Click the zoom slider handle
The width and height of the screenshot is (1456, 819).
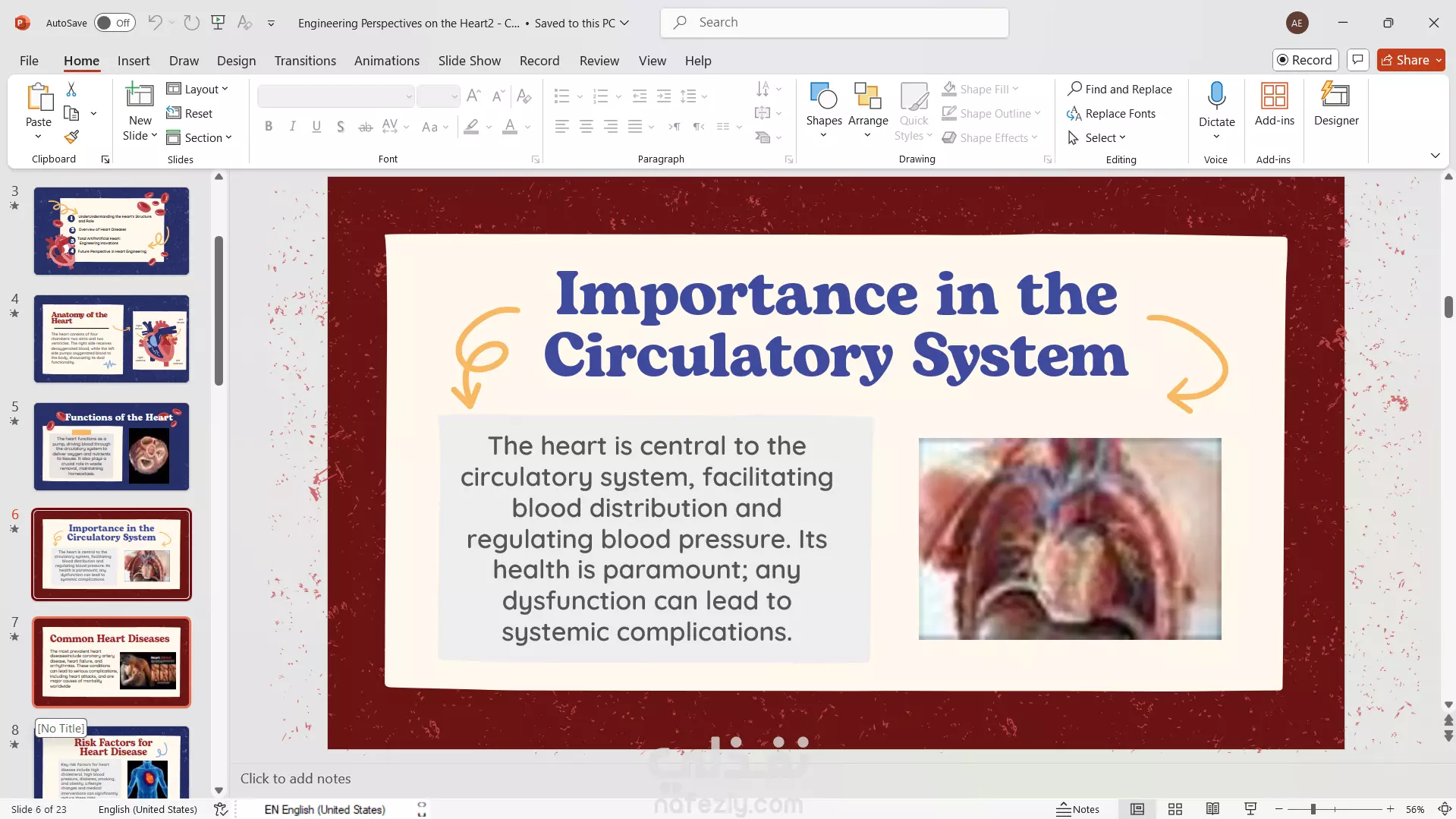coord(1313,809)
